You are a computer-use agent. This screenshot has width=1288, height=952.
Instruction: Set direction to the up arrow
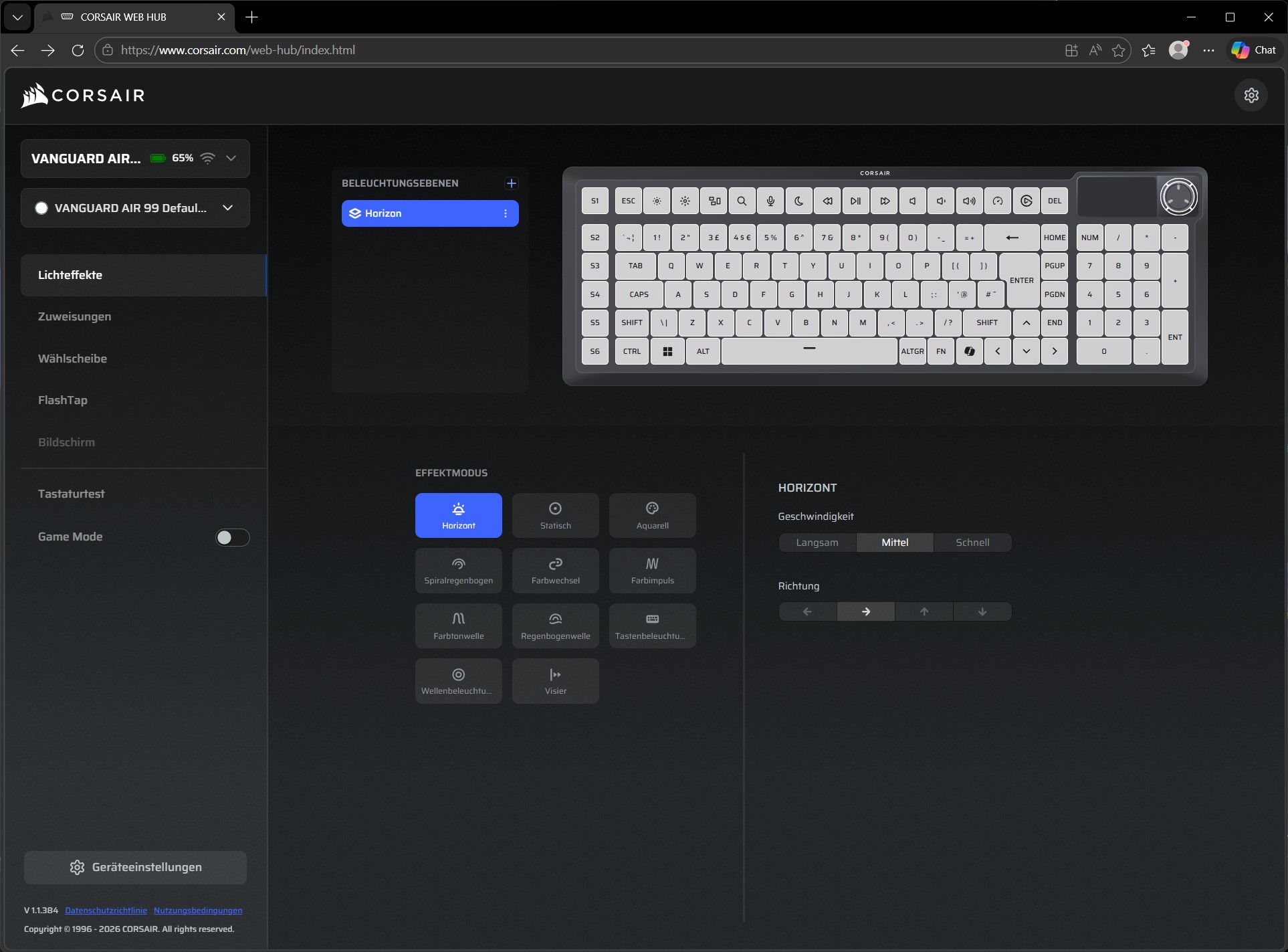point(924,611)
